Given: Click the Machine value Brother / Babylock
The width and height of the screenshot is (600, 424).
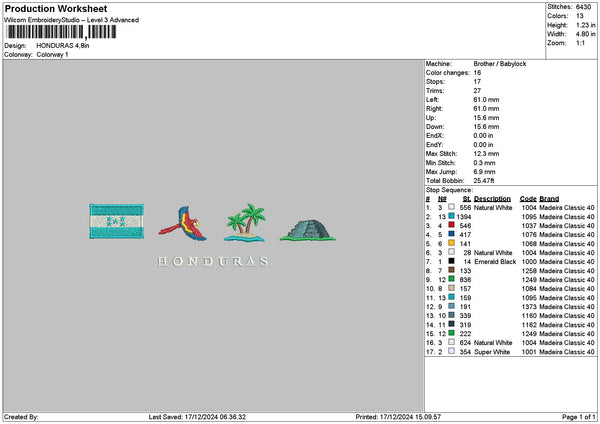Looking at the screenshot, I should coord(500,64).
